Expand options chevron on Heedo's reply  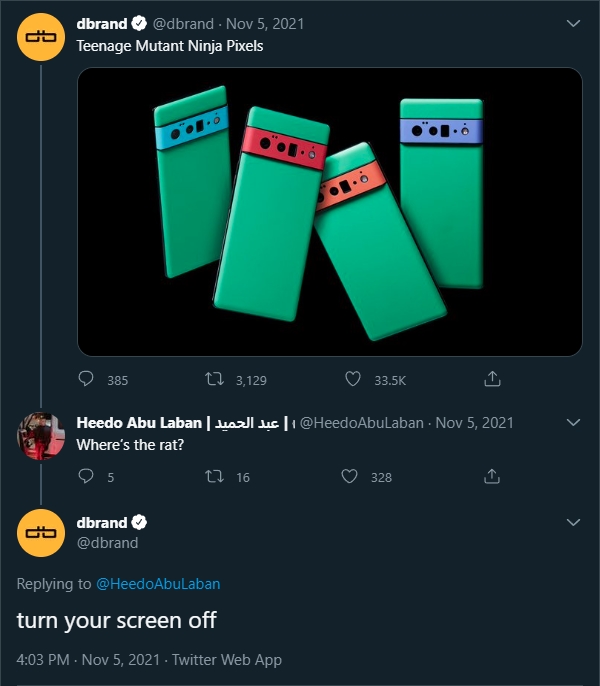573,423
